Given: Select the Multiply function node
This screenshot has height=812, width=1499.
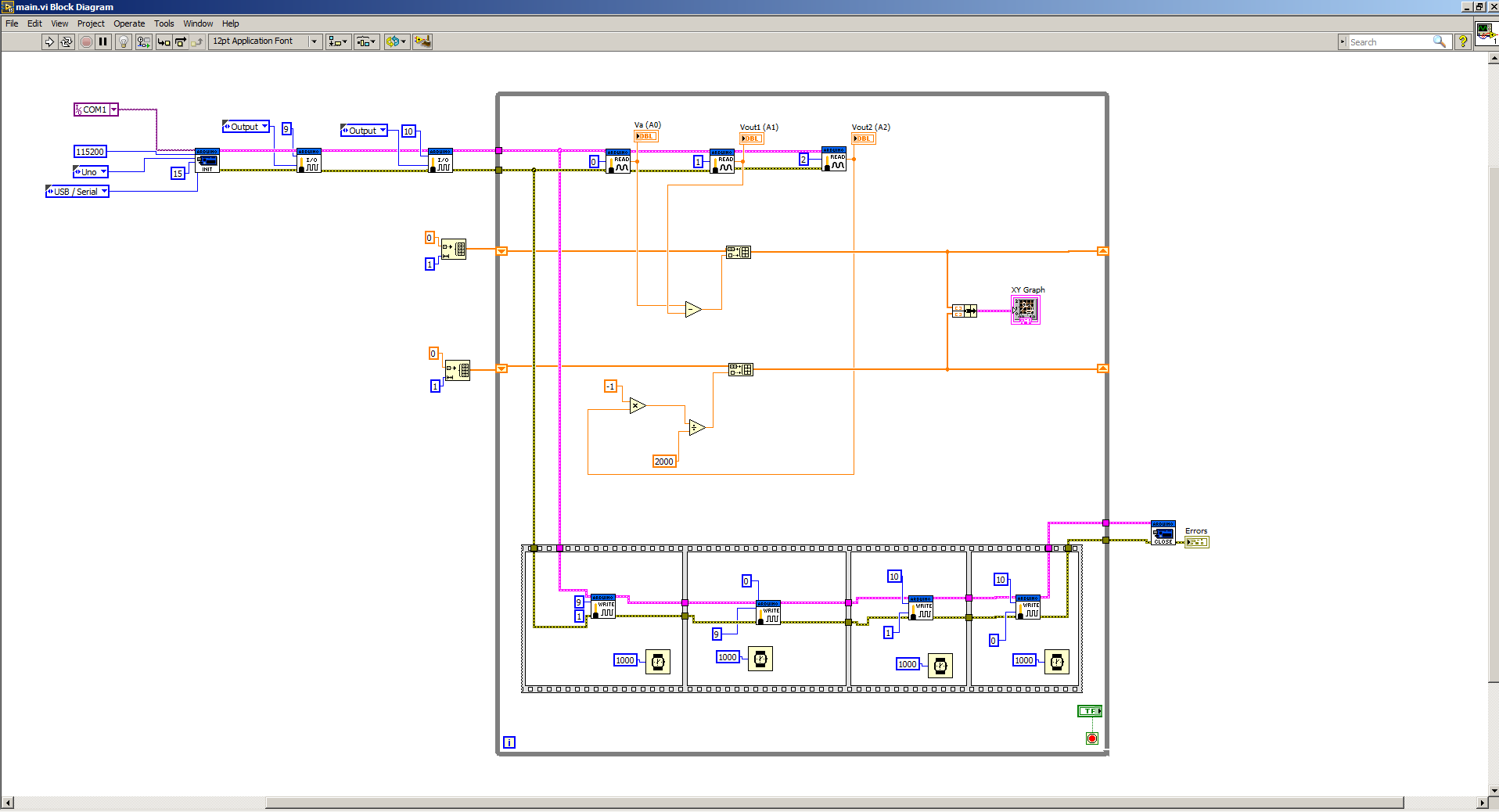Looking at the screenshot, I should point(638,405).
